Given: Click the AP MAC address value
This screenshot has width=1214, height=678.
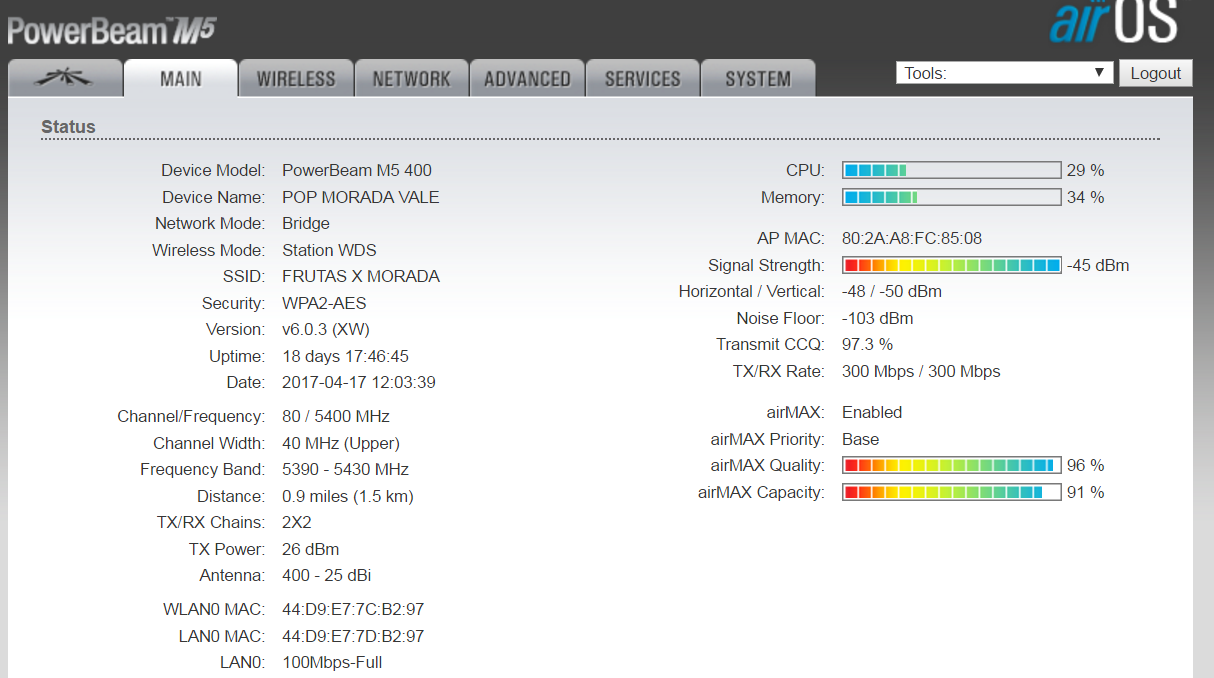Looking at the screenshot, I should tap(911, 238).
